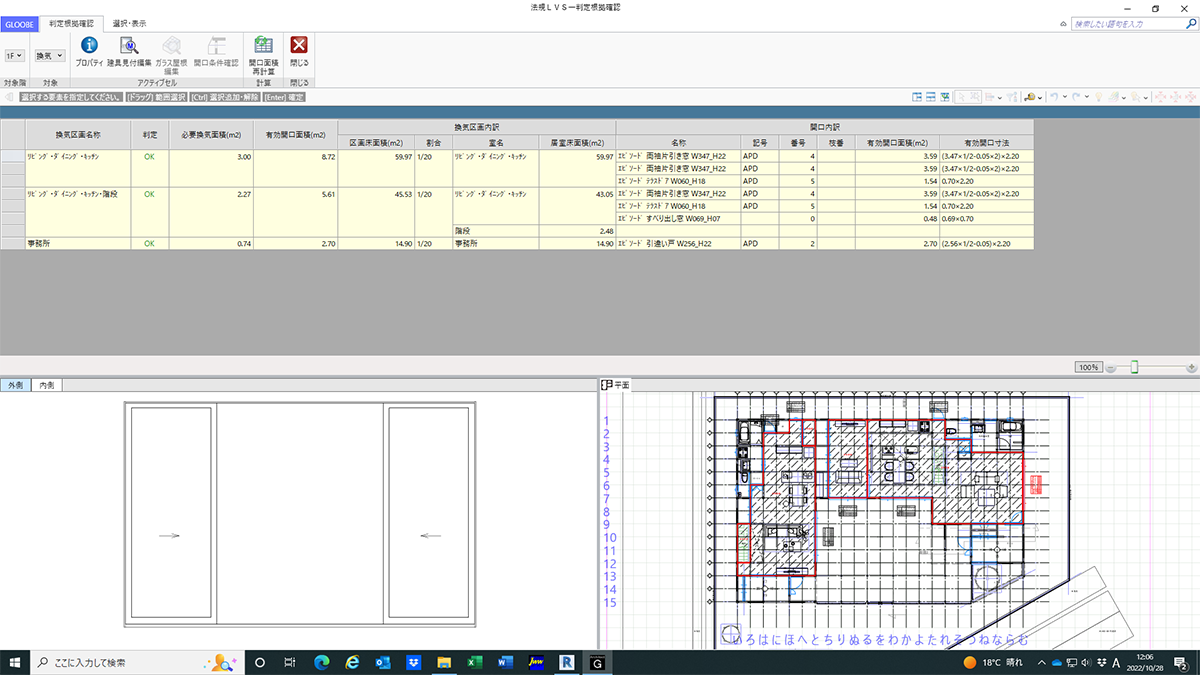
Task: Open the 選択・表示 ribbon tab
Action: (127, 22)
